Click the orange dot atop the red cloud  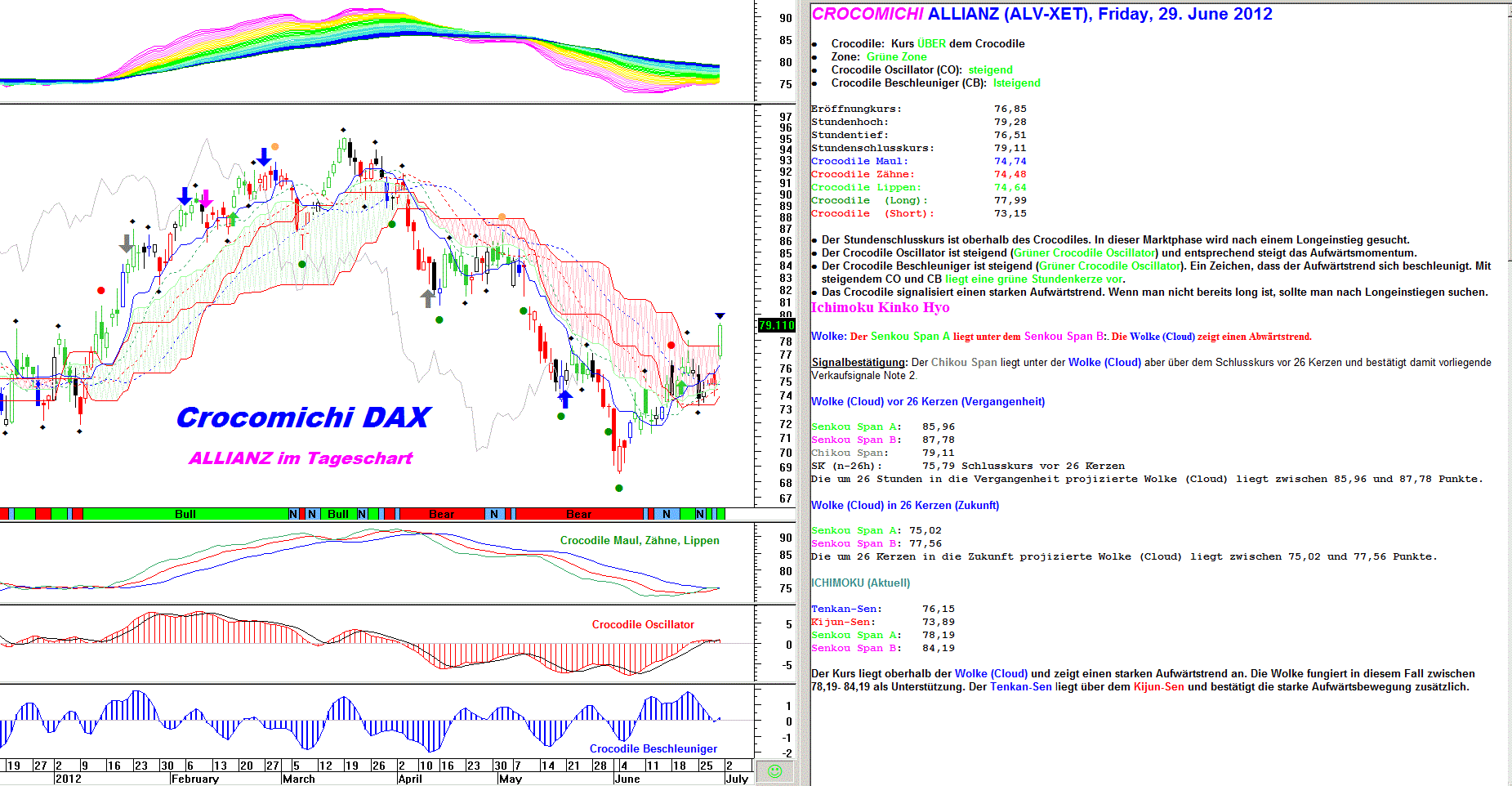(x=502, y=217)
